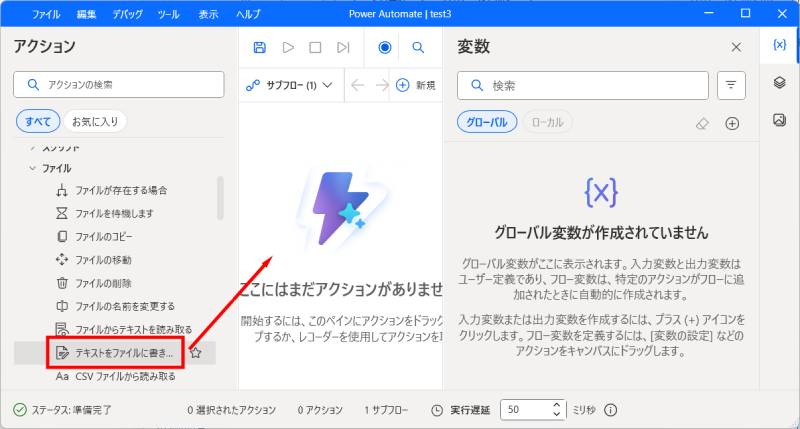Switch to ローカル variables tab
Image resolution: width=800 pixels, height=429 pixels.
pos(547,122)
